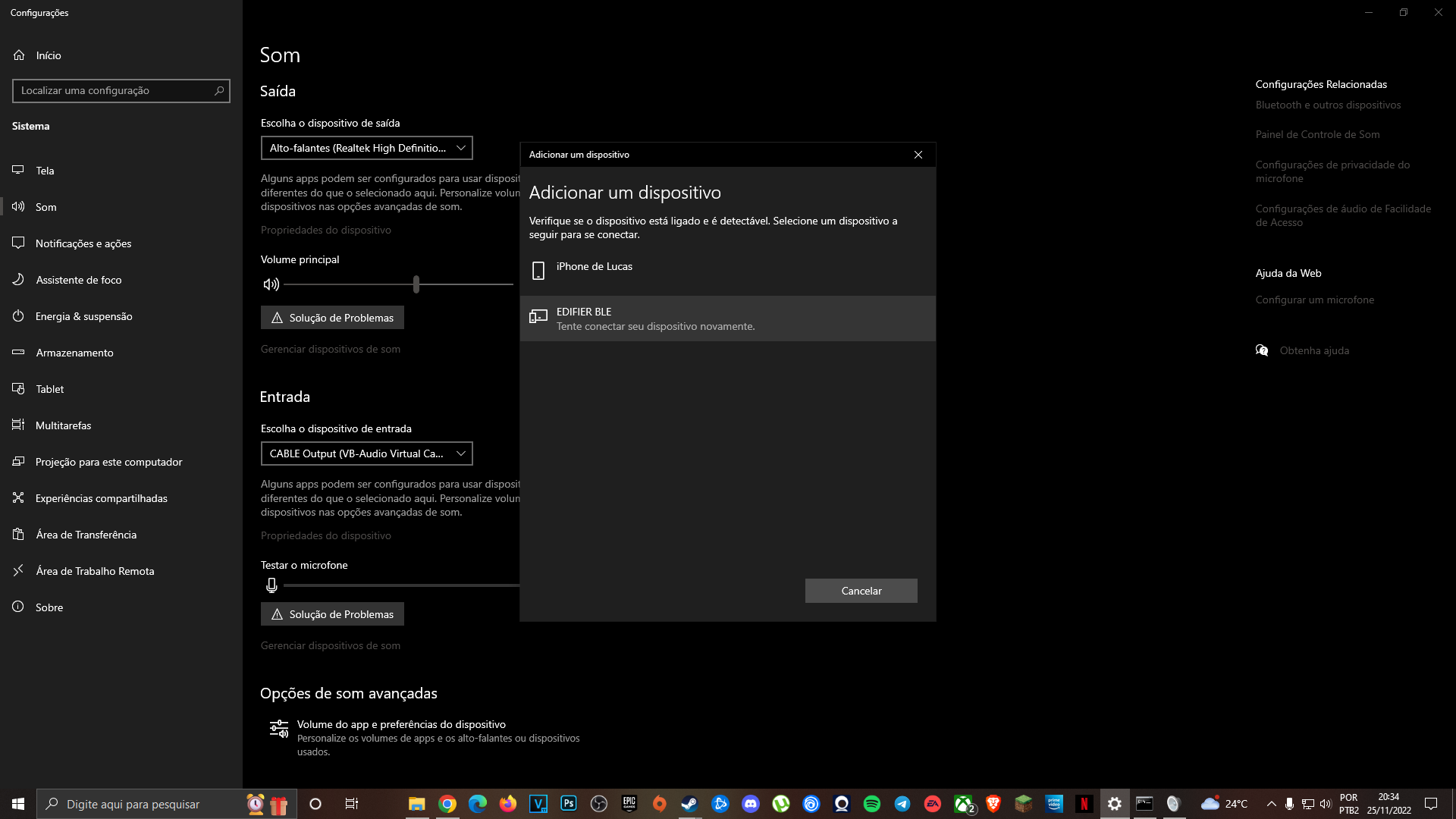Click Bluetooth e outros dispositivos link

(x=1328, y=105)
